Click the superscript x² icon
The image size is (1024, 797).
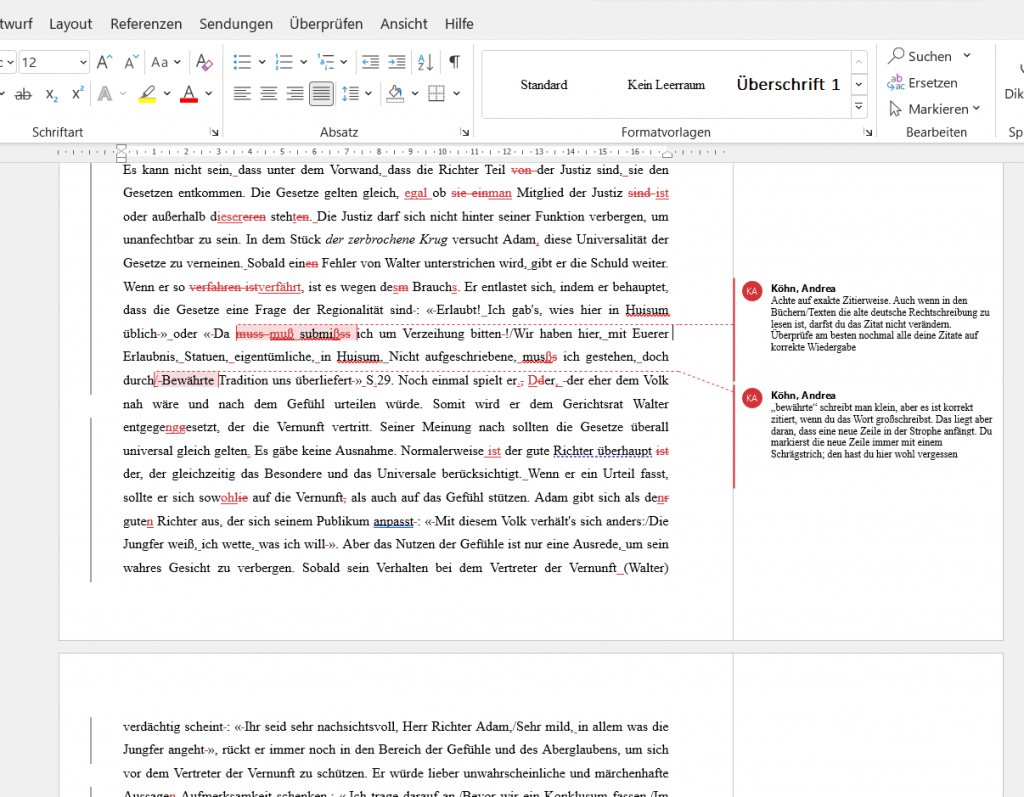tap(77, 94)
